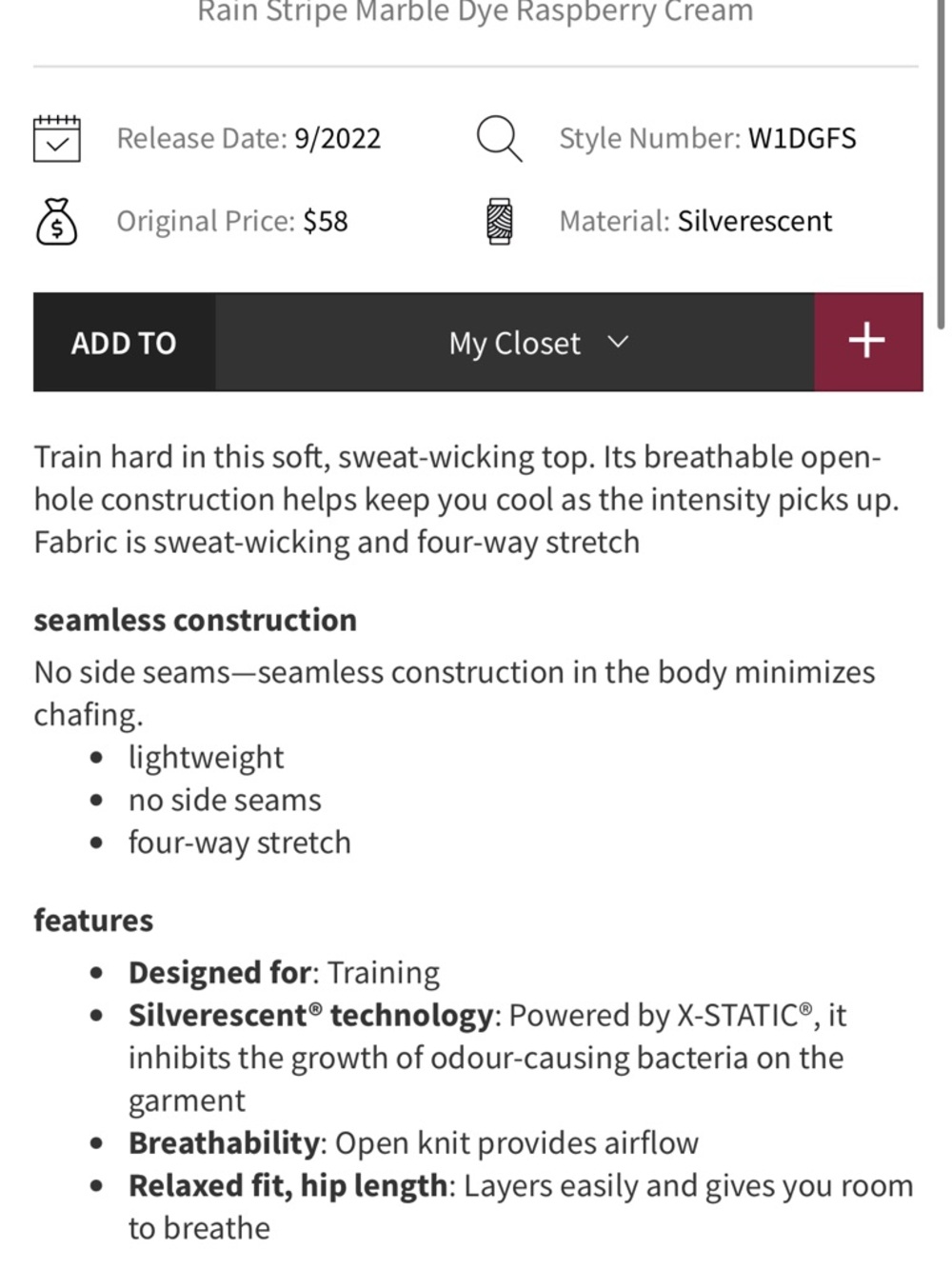Click the page scrollbar on right edge
This screenshot has height=1269, width=952.
(941, 164)
